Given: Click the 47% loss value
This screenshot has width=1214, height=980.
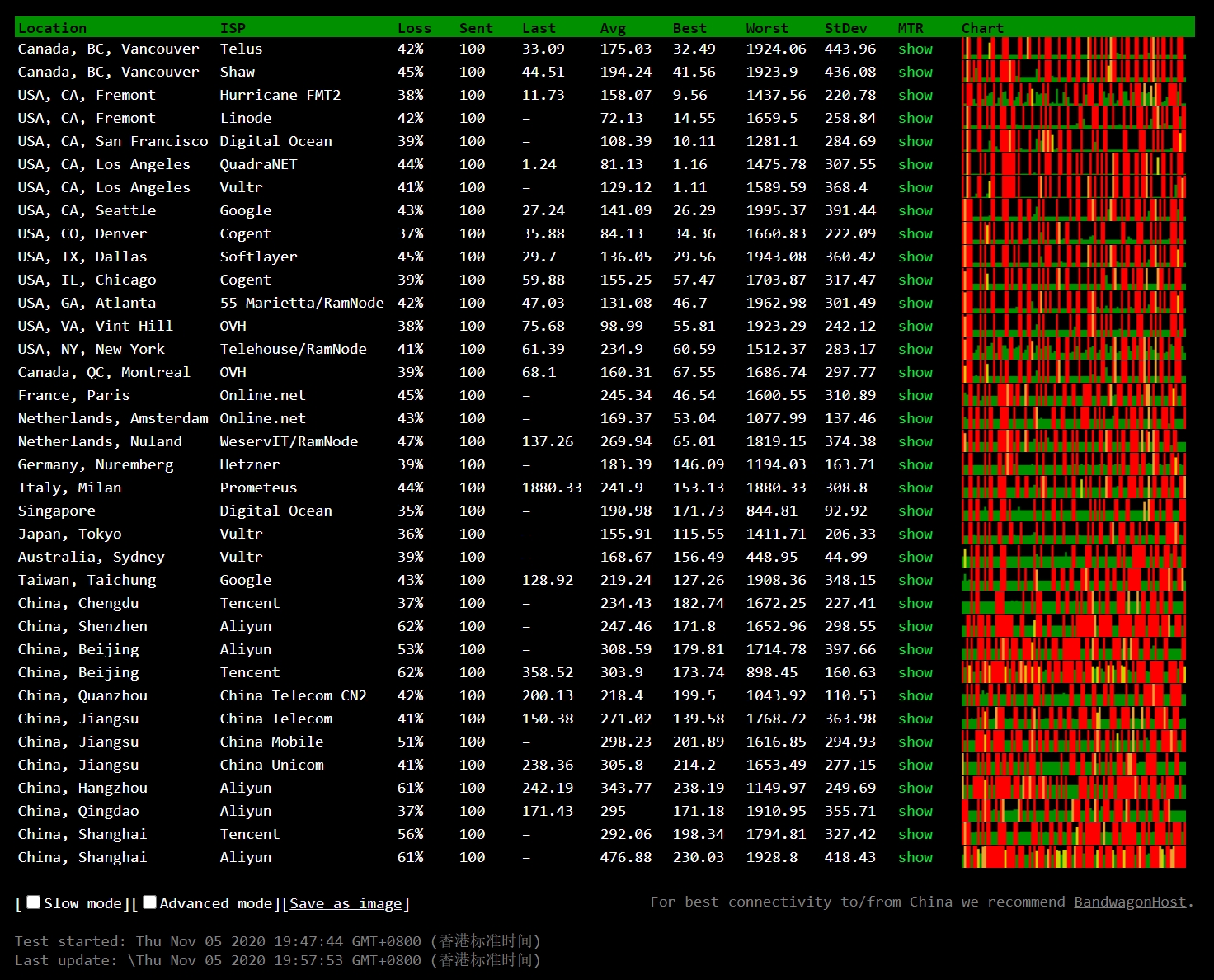Looking at the screenshot, I should click(x=411, y=441).
